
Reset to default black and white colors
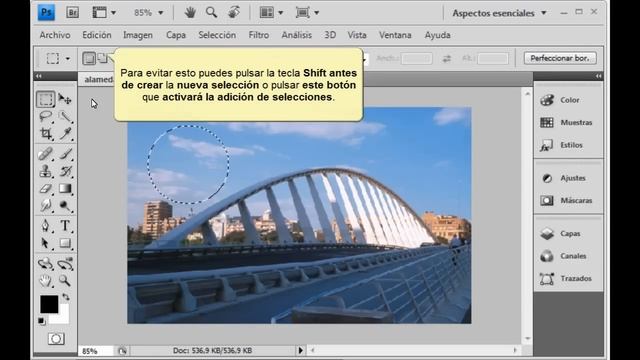(x=41, y=321)
